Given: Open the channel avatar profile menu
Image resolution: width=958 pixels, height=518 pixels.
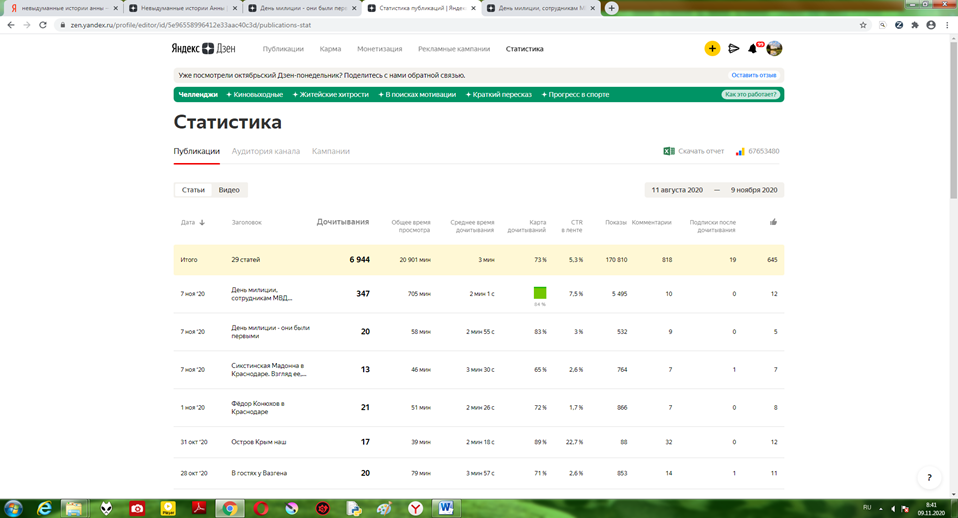Looking at the screenshot, I should 774,48.
